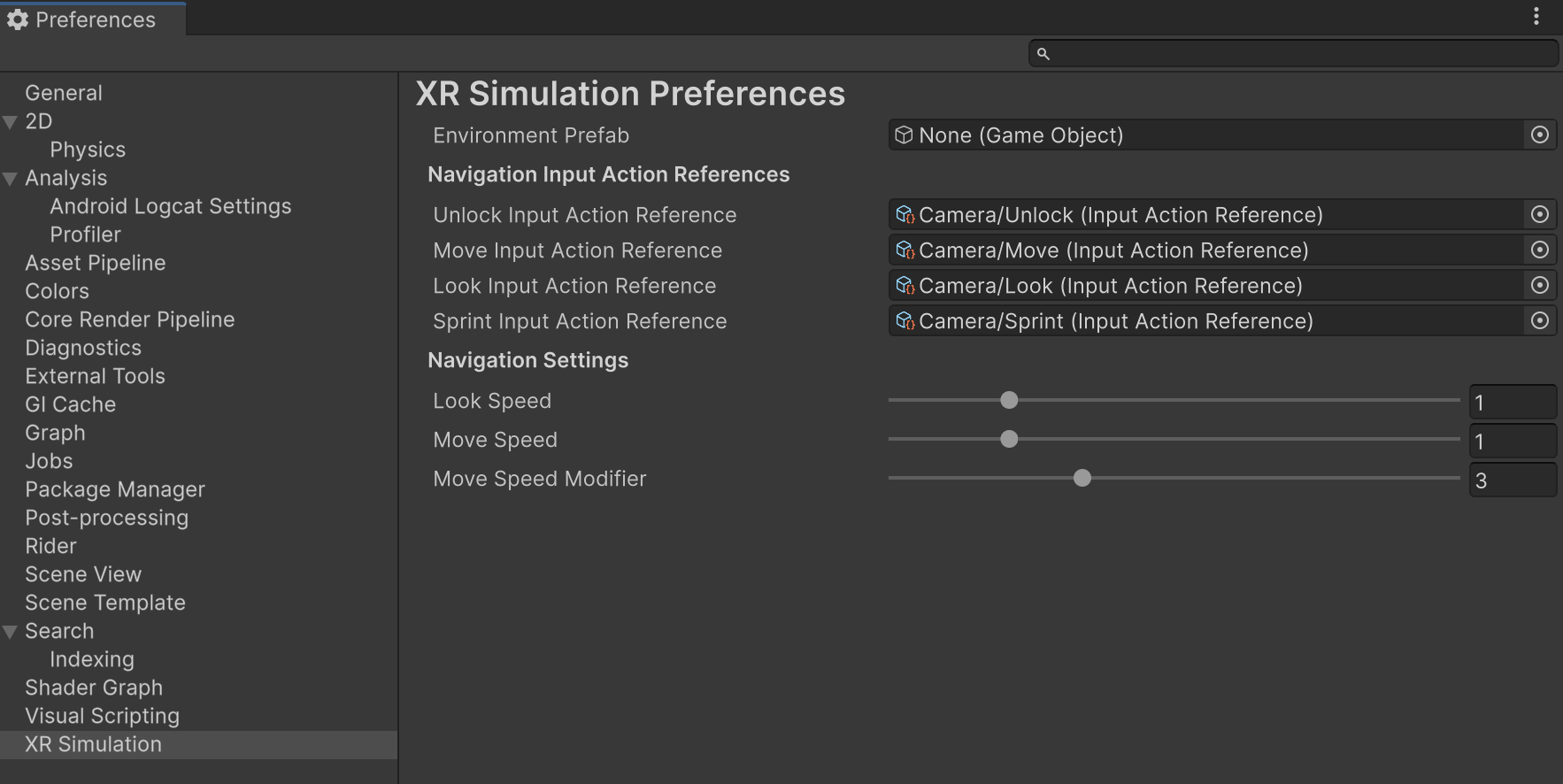Click the Camera/Unlock input action asset icon

point(905,215)
